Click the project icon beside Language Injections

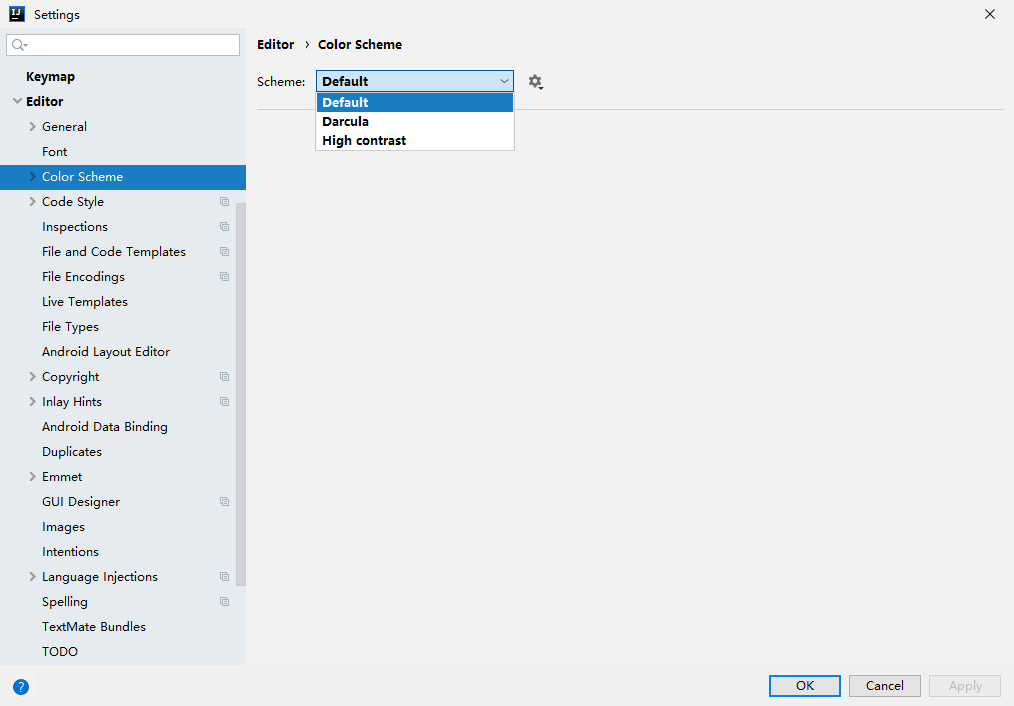[224, 577]
